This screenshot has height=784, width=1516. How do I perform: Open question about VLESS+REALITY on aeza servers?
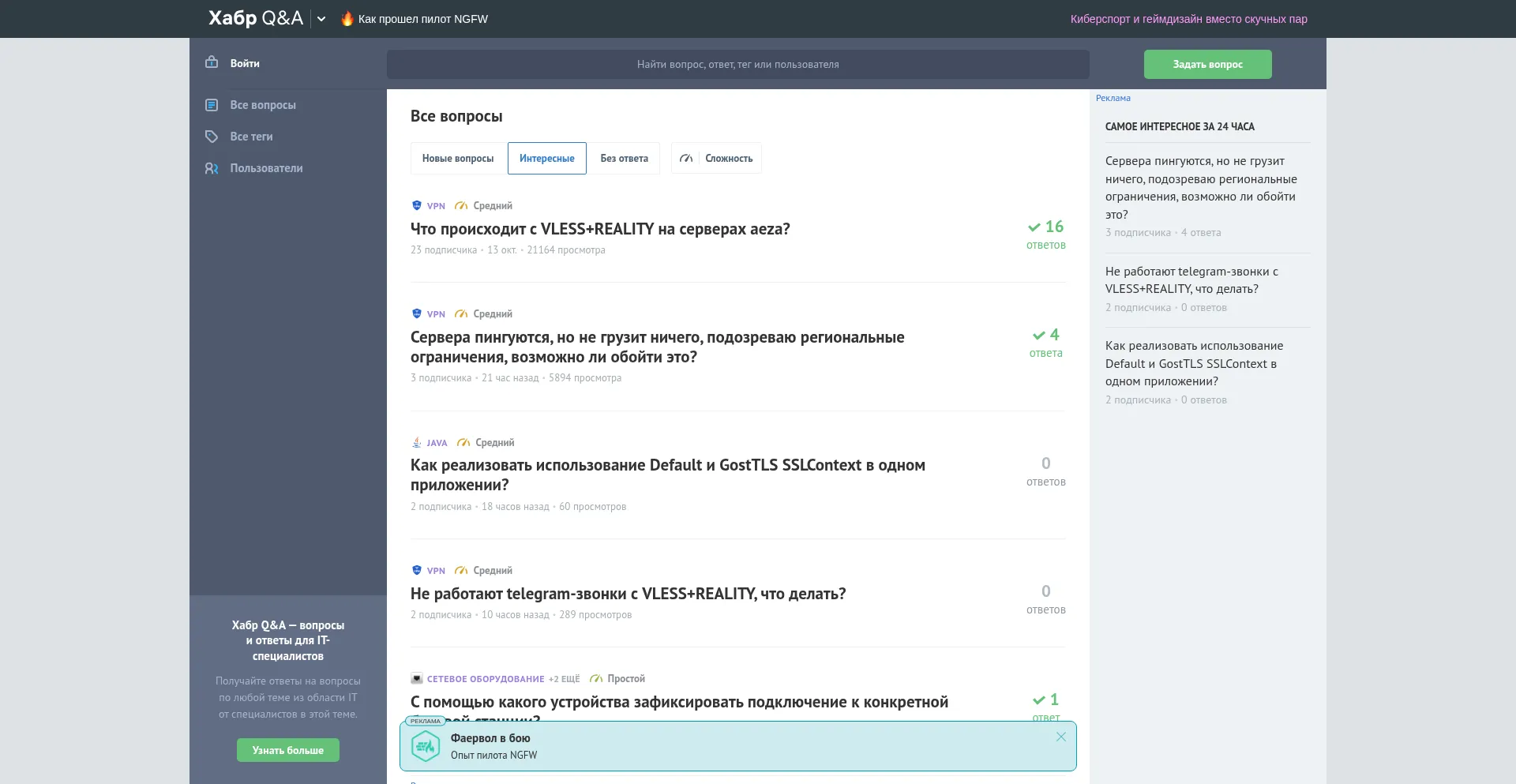click(x=600, y=229)
